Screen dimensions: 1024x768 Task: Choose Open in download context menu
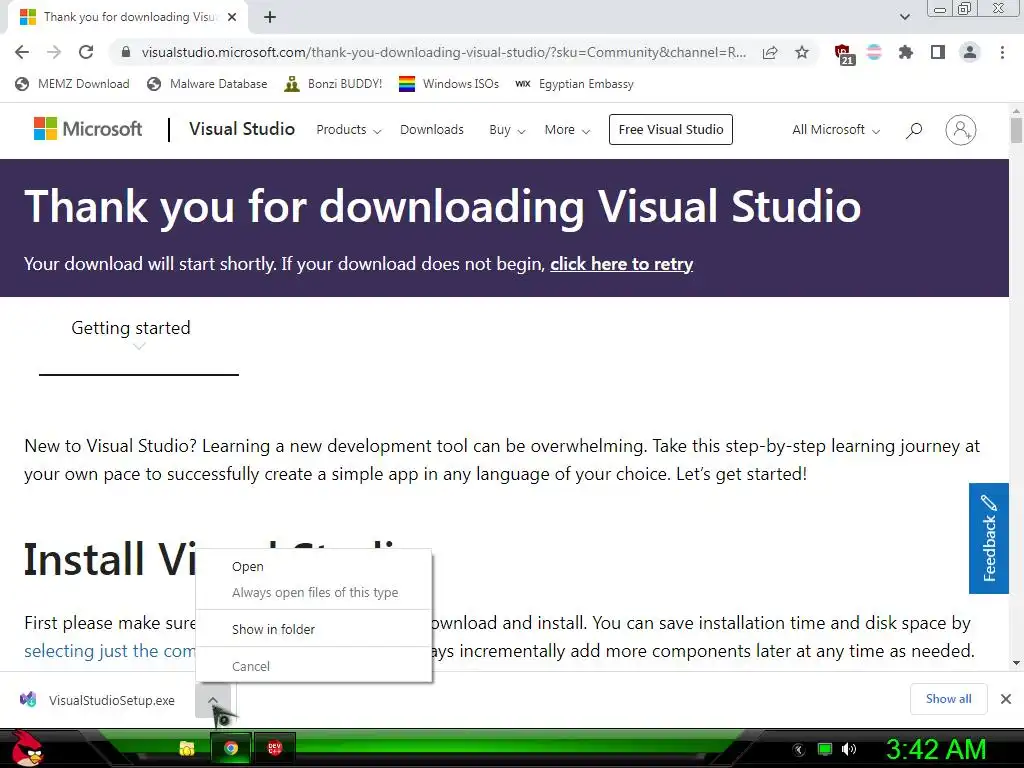tap(313, 566)
